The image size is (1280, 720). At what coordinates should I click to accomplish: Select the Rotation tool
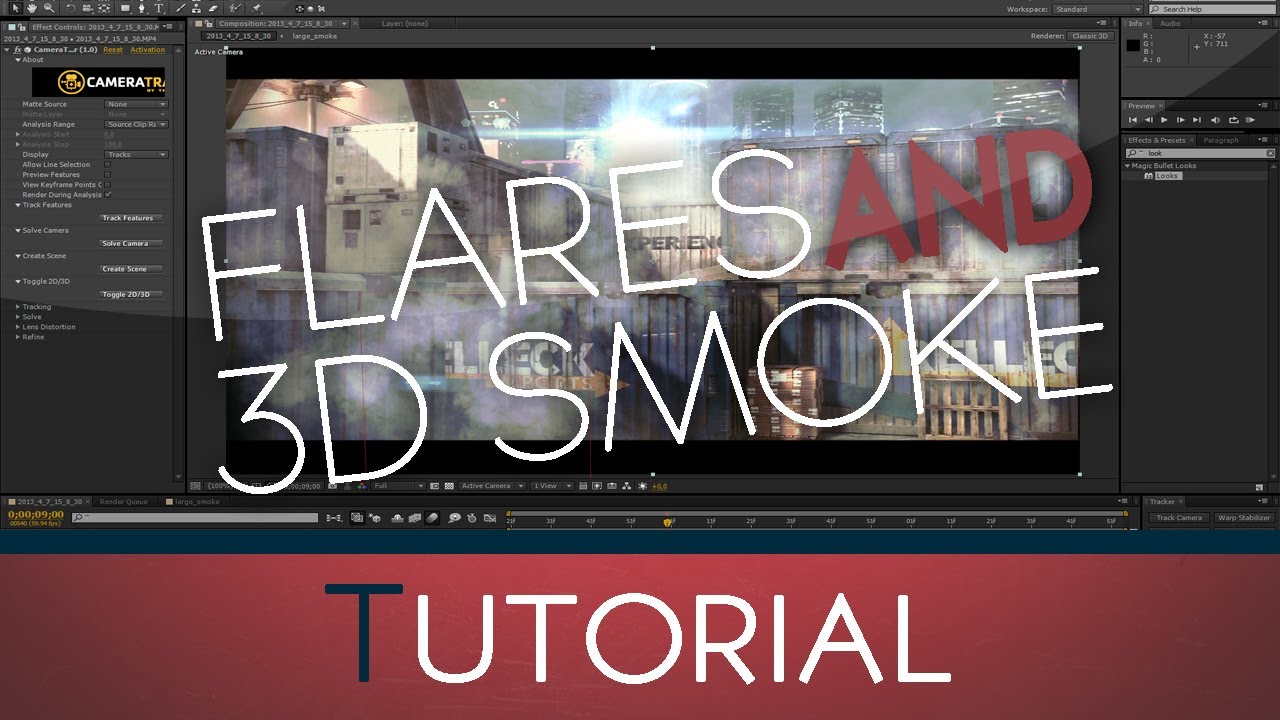pos(70,8)
